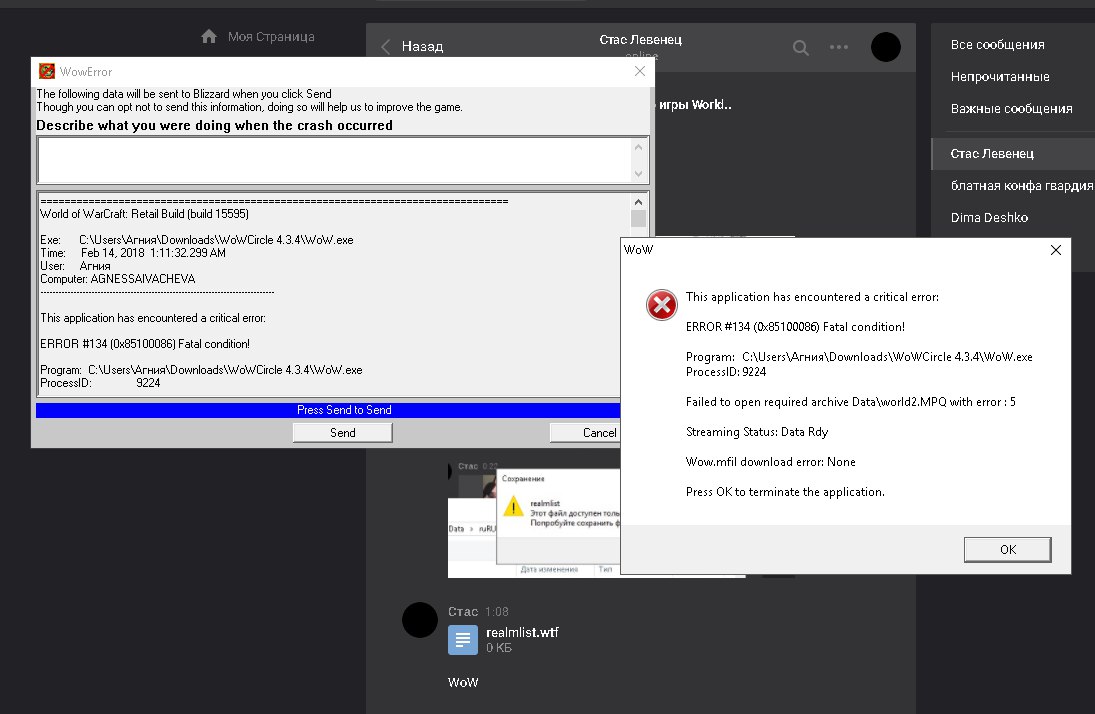Click Стас's avatar next to the file message

point(420,620)
